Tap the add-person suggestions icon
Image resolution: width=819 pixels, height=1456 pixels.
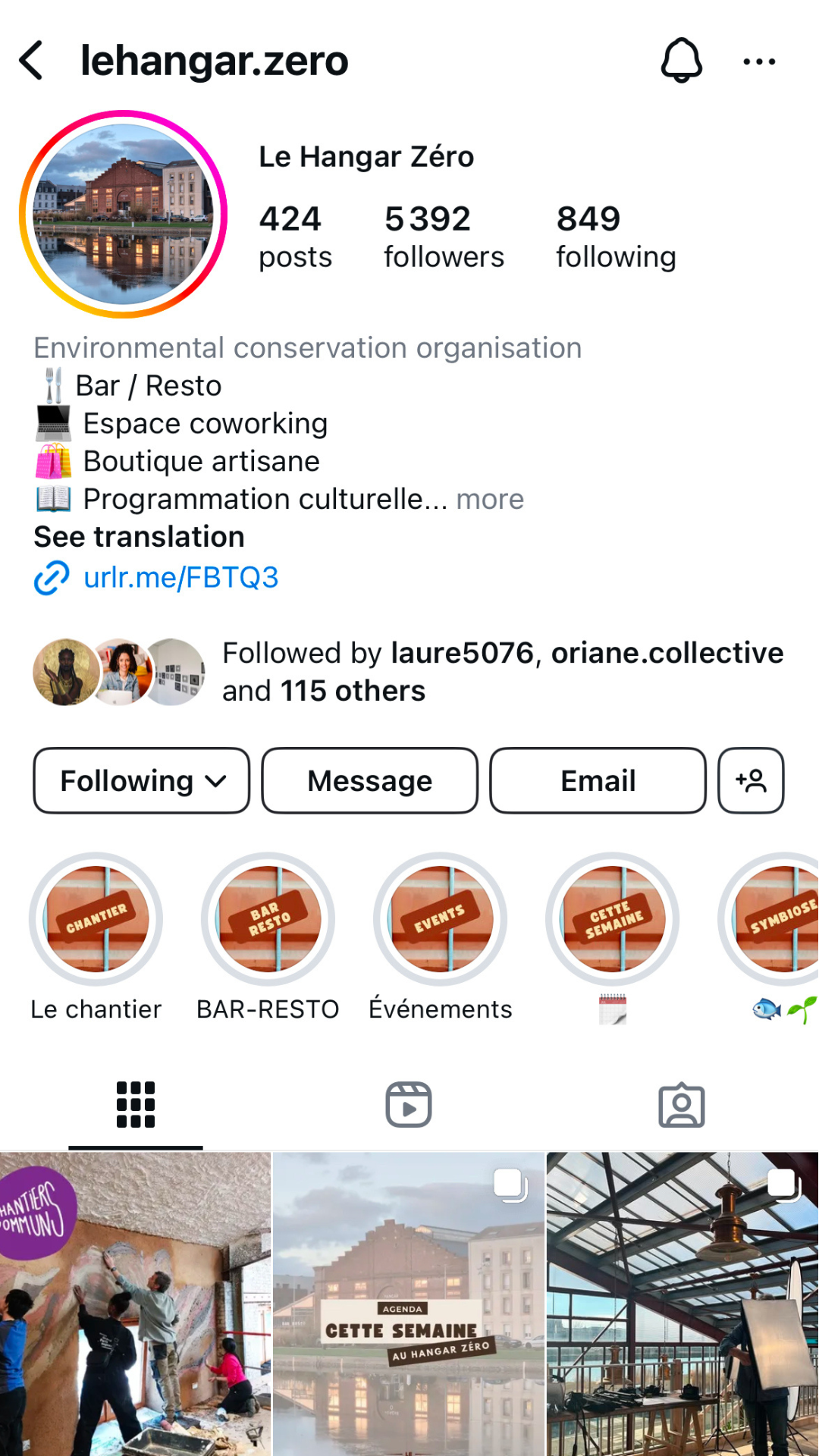point(750,780)
